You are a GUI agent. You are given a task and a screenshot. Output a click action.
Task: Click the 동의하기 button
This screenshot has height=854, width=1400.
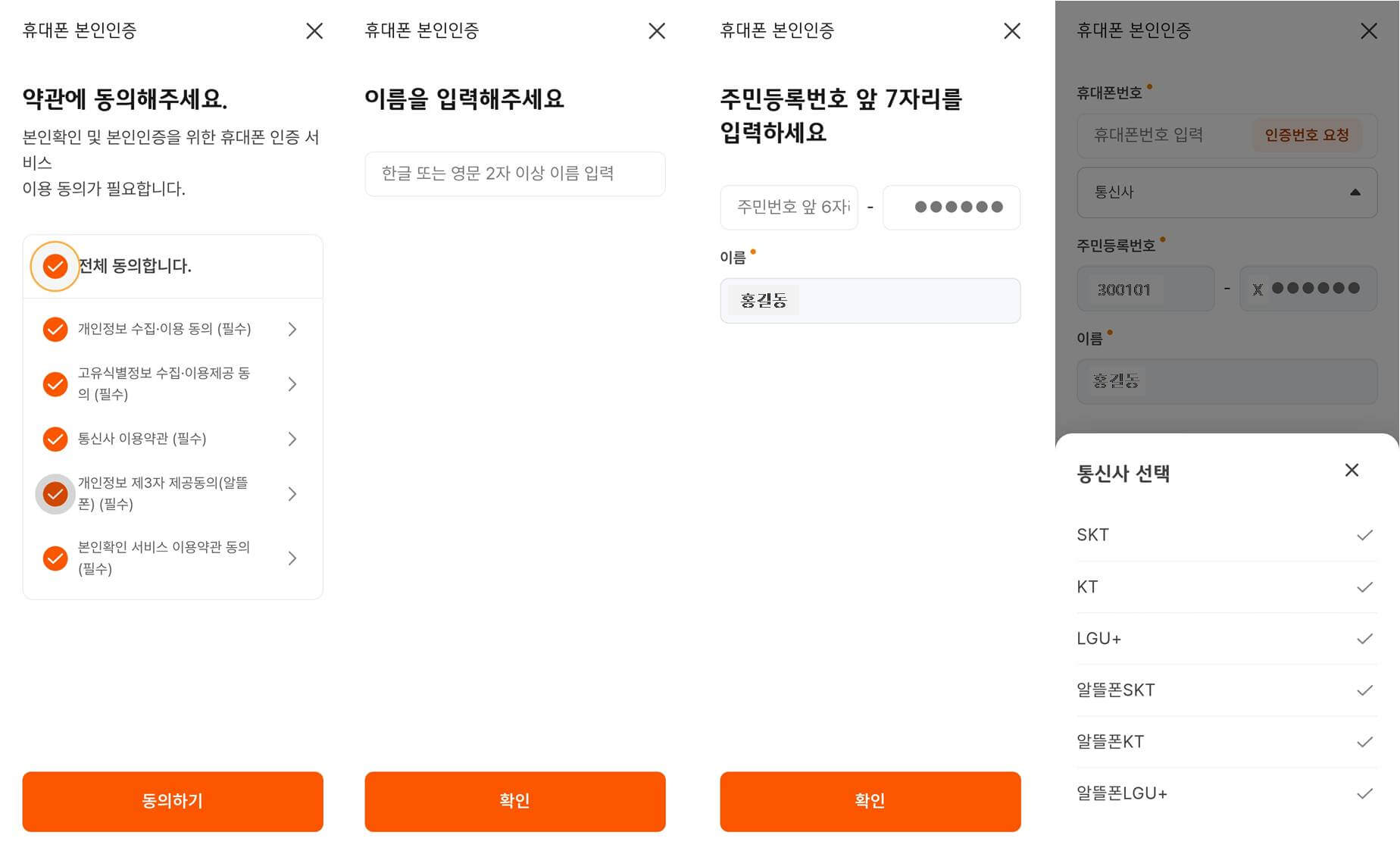[173, 802]
